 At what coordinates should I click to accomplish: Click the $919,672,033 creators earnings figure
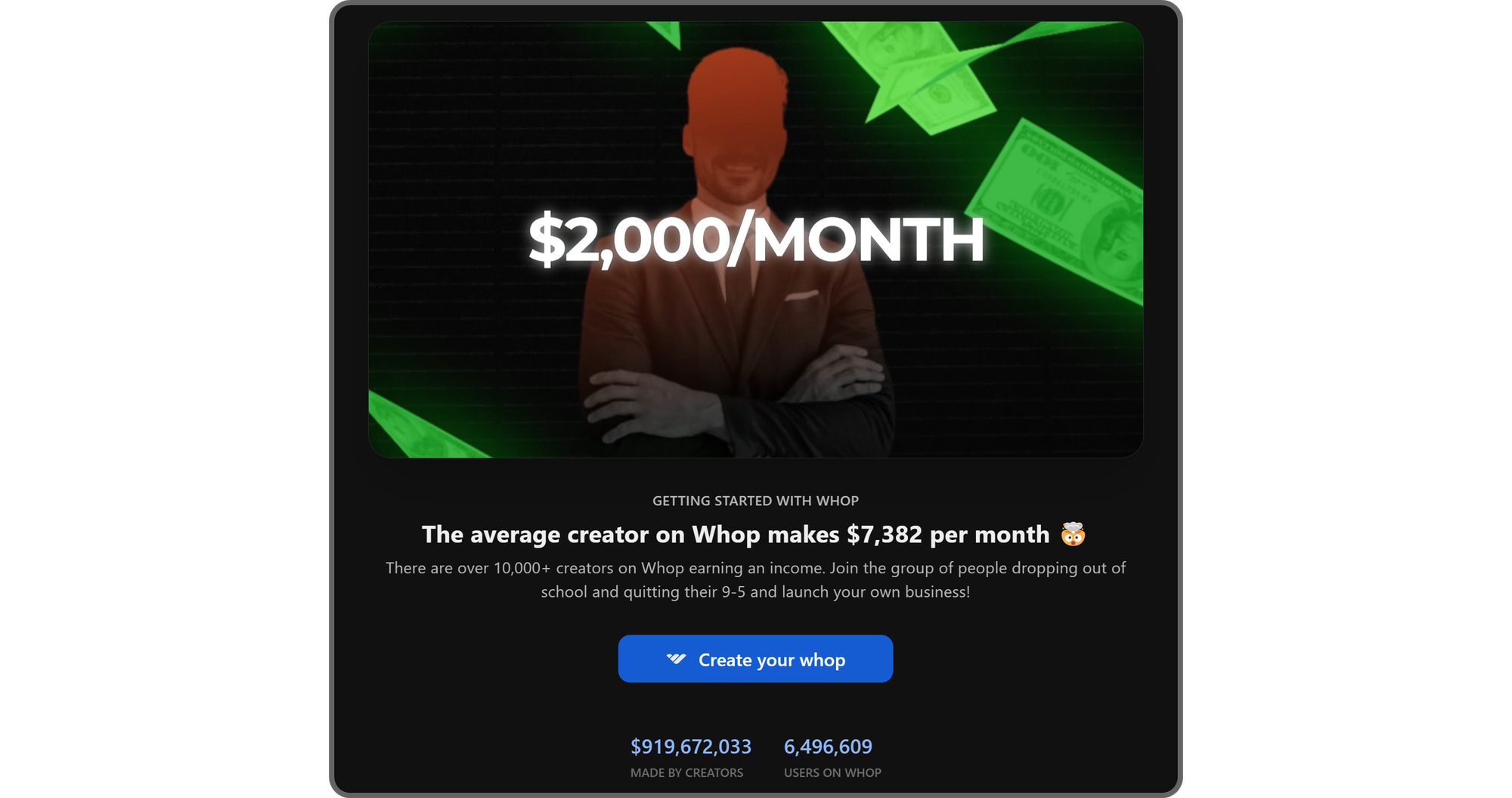(x=691, y=747)
